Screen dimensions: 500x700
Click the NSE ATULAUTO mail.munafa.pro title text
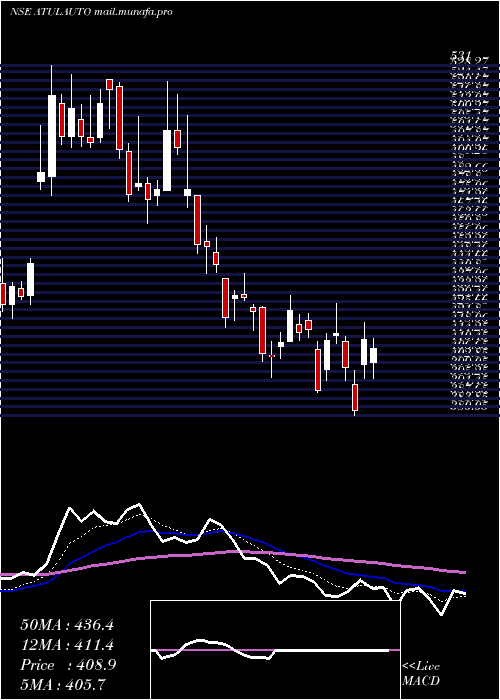91,12
